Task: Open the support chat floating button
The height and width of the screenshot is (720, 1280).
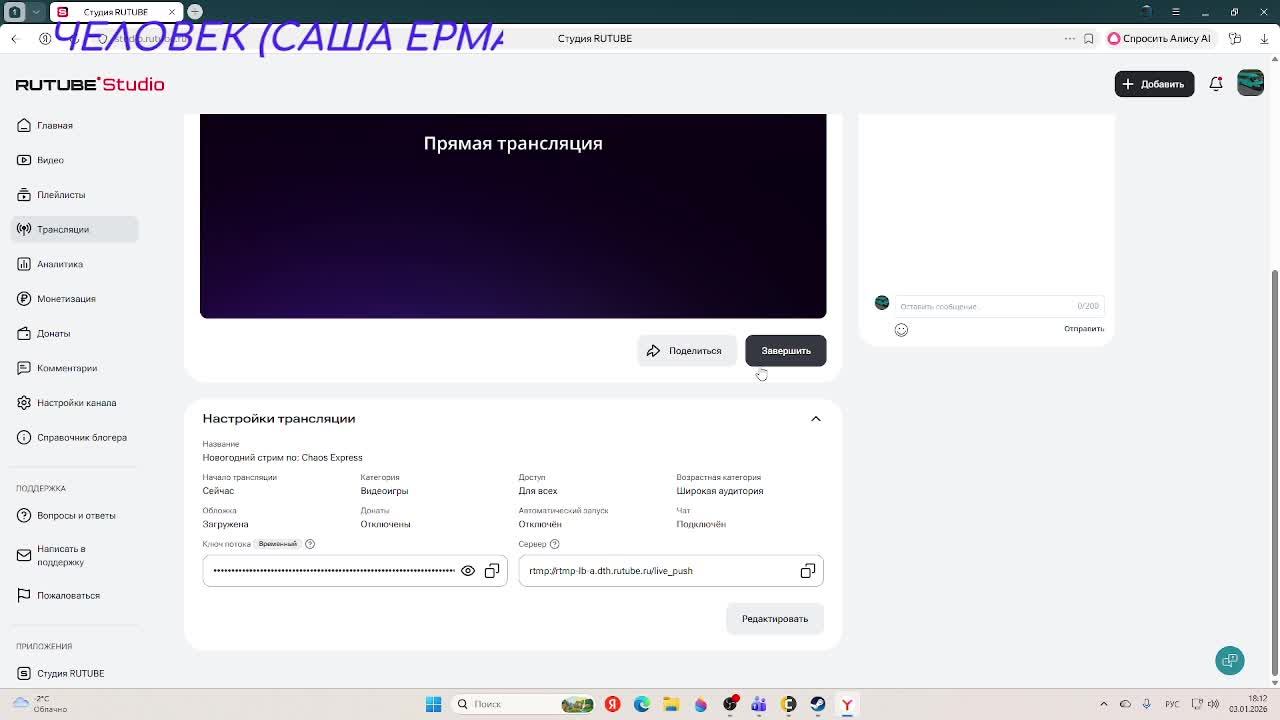Action: (1230, 660)
